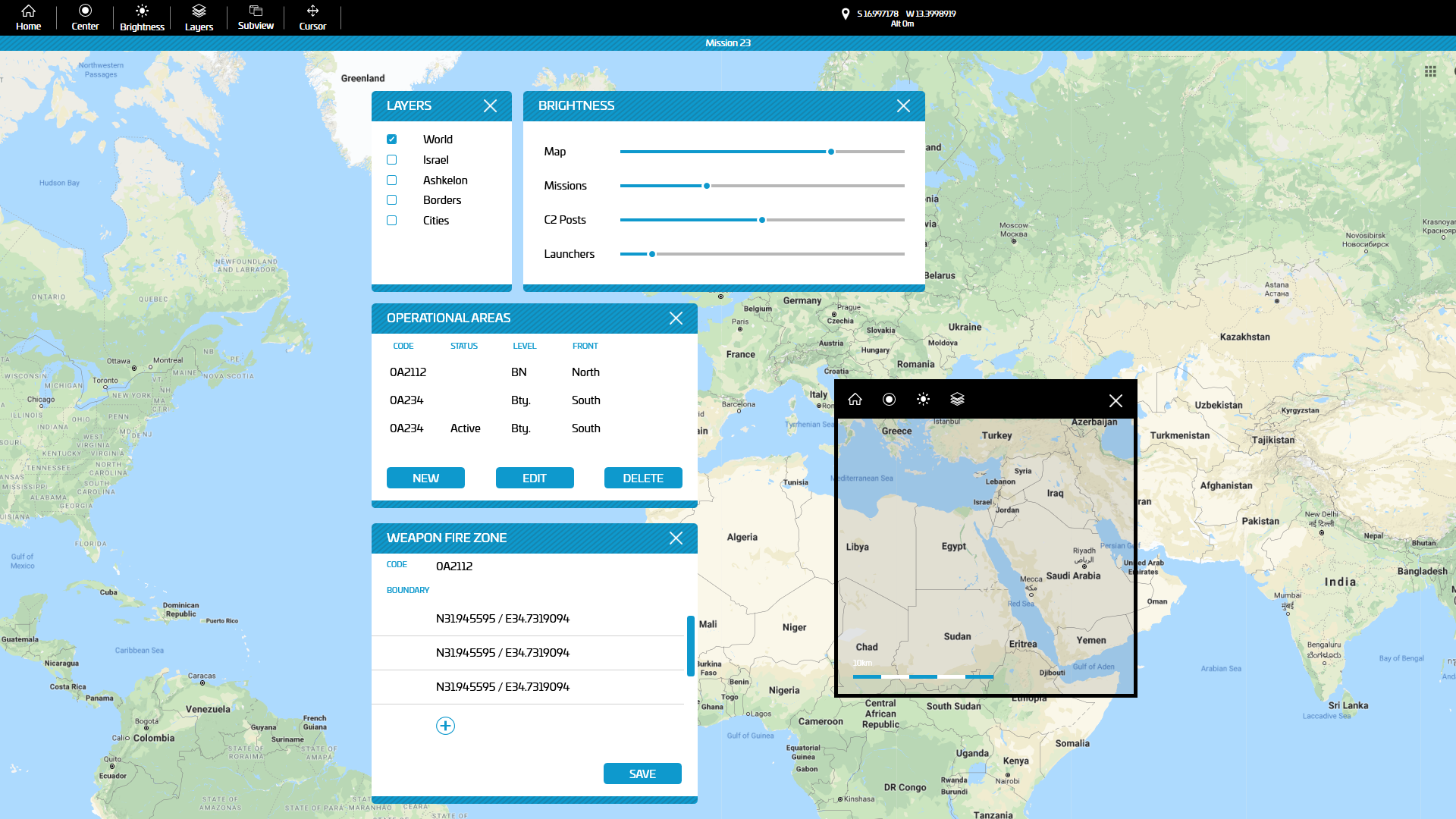Open the Brightness tool in top toolbar
This screenshot has width=1456, height=819.
(142, 17)
